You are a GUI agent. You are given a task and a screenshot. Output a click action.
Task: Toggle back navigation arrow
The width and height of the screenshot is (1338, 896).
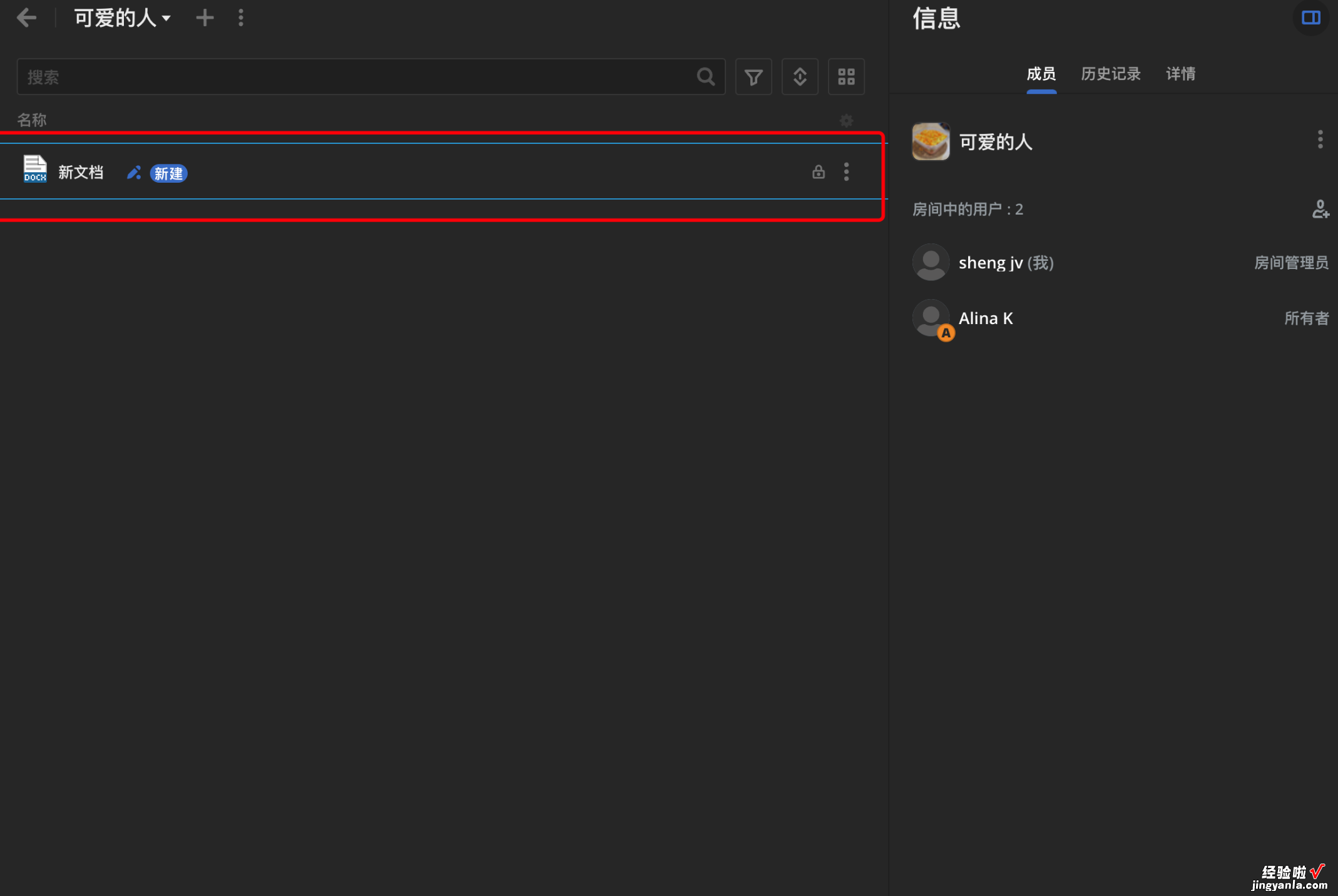click(x=27, y=17)
